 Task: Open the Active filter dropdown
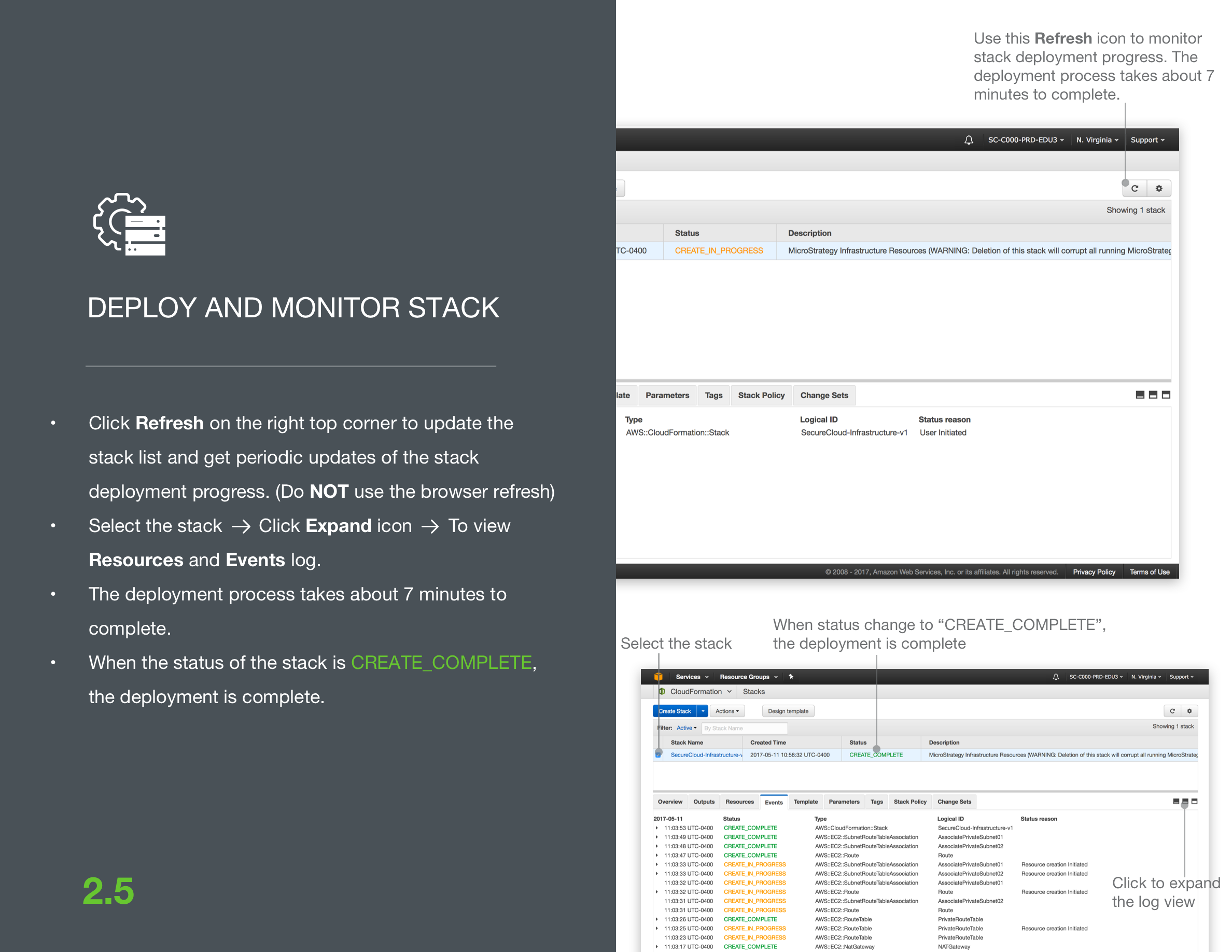[x=686, y=728]
